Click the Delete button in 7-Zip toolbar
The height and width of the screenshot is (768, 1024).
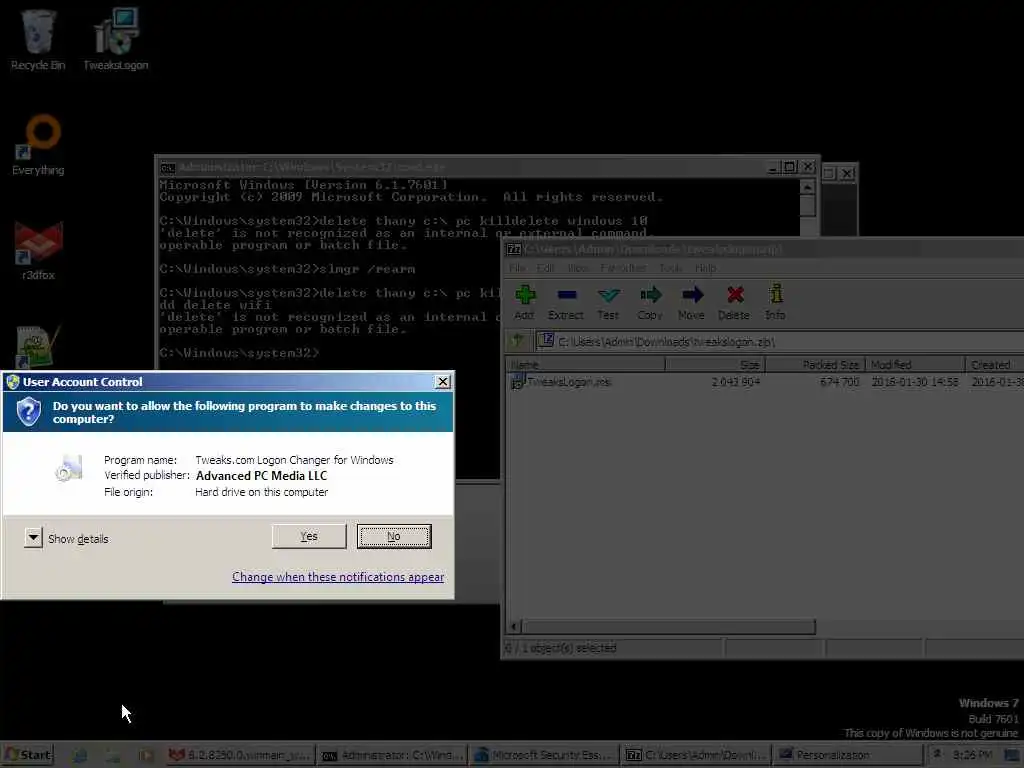[x=734, y=302]
